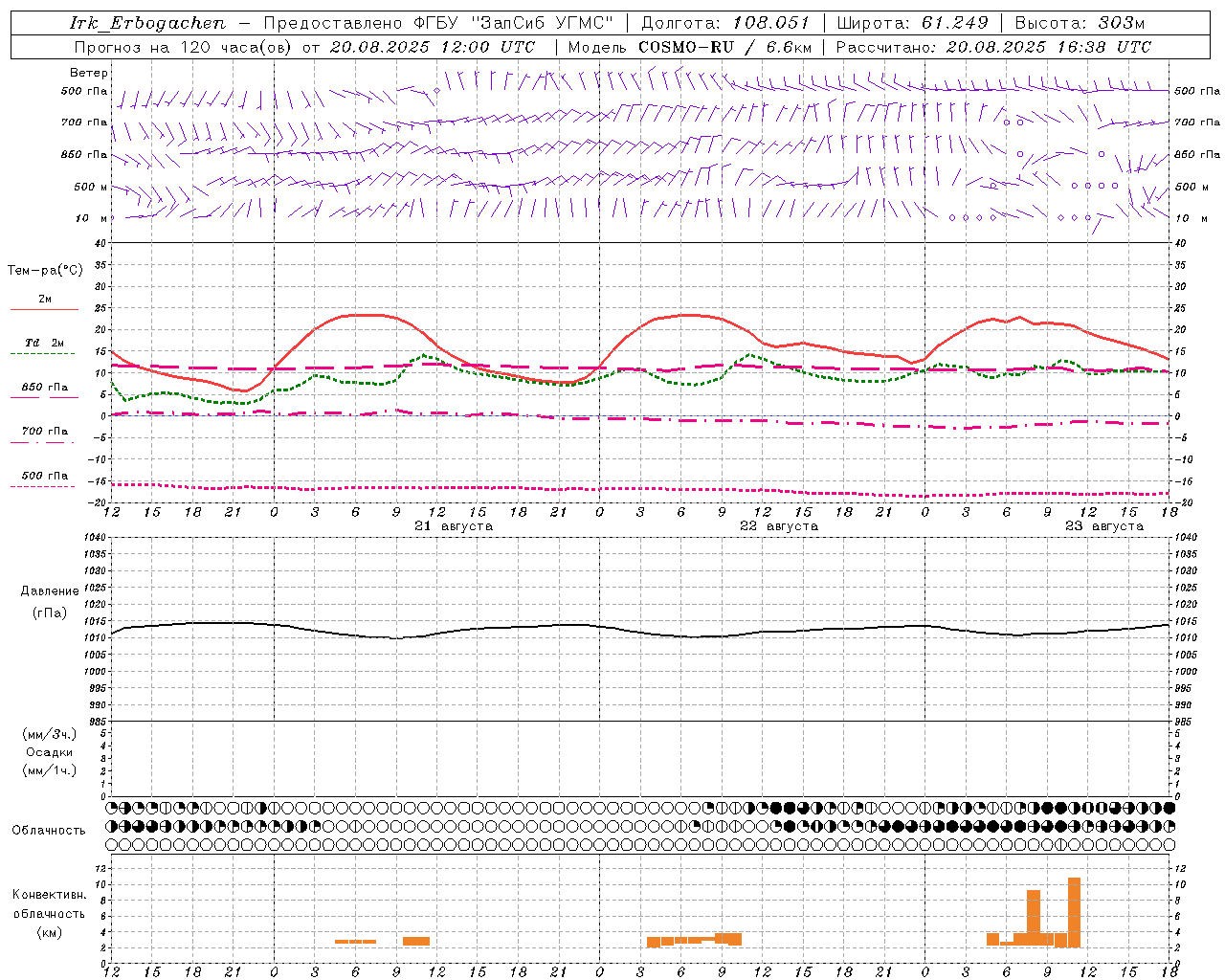Select the Широта: 61.249 value

coord(912,23)
